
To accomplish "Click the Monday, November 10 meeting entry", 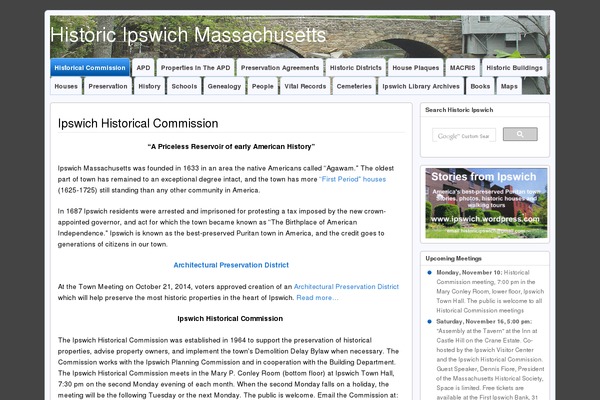I will [x=490, y=291].
